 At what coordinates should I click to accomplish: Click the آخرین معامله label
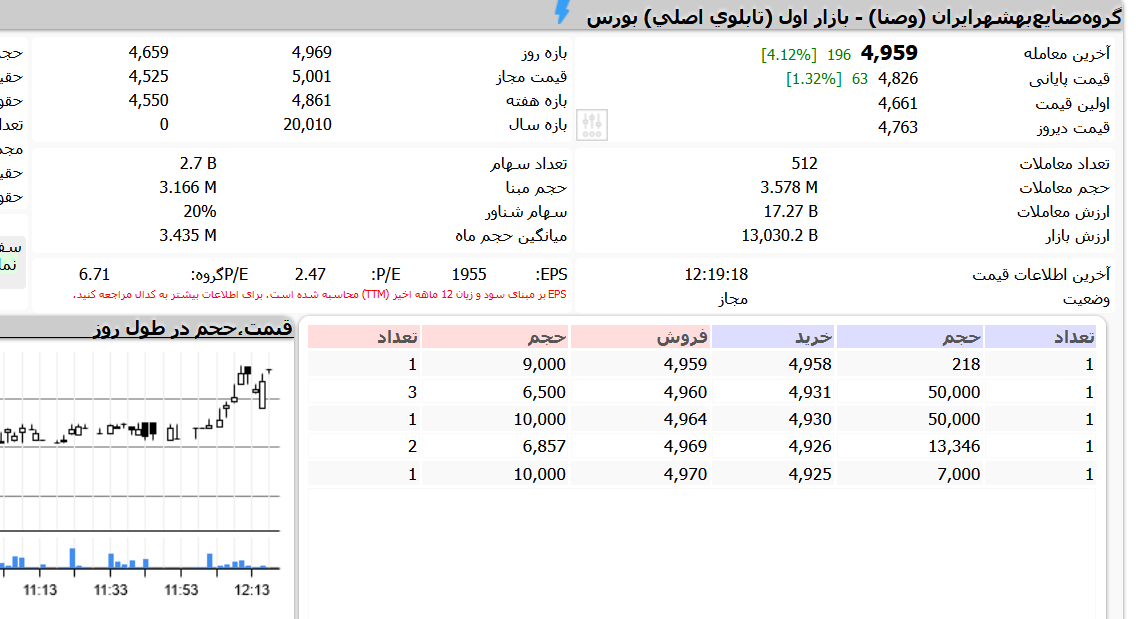click(x=1066, y=54)
